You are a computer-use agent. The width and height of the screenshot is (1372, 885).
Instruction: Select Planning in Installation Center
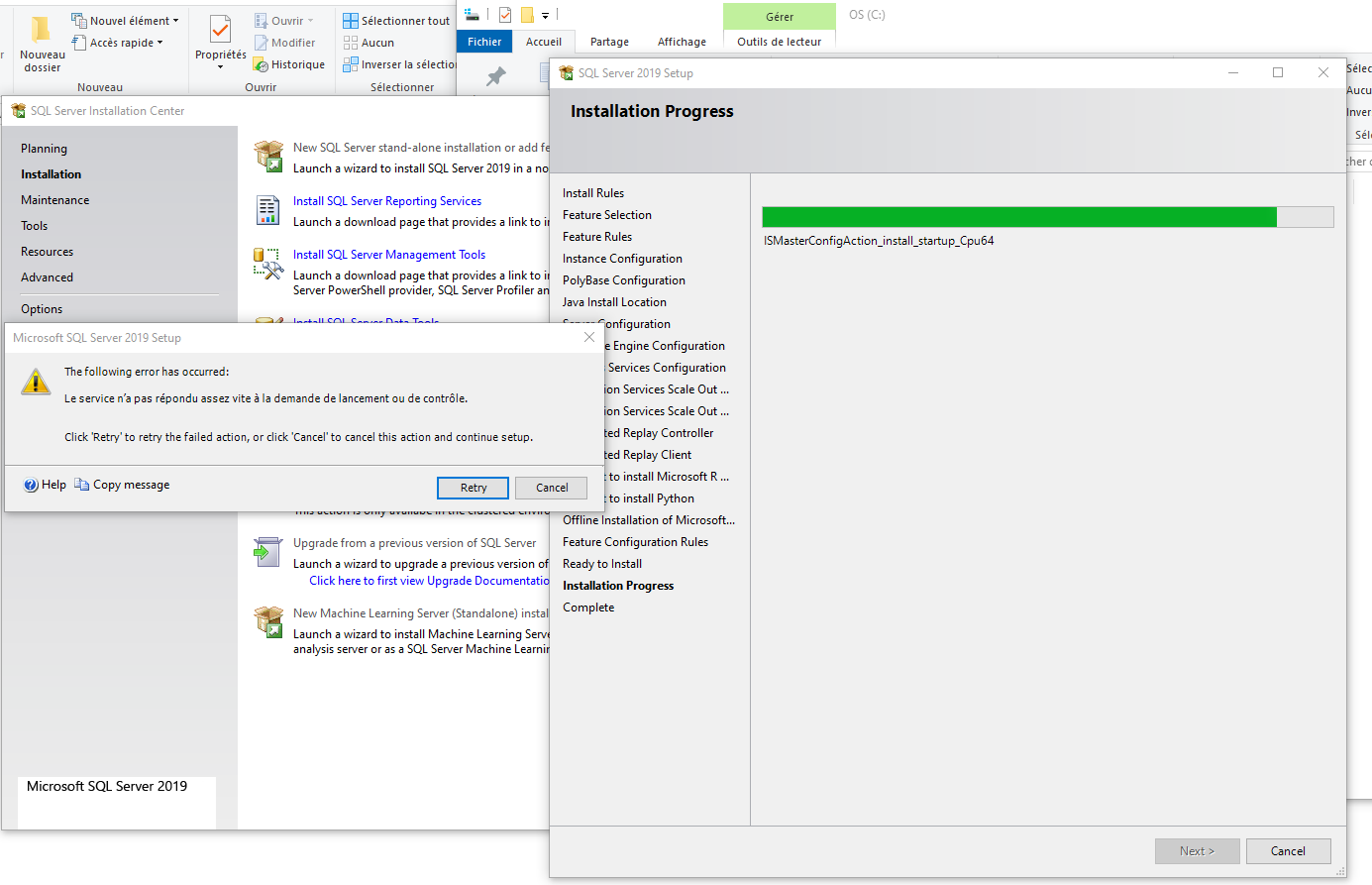(x=45, y=149)
